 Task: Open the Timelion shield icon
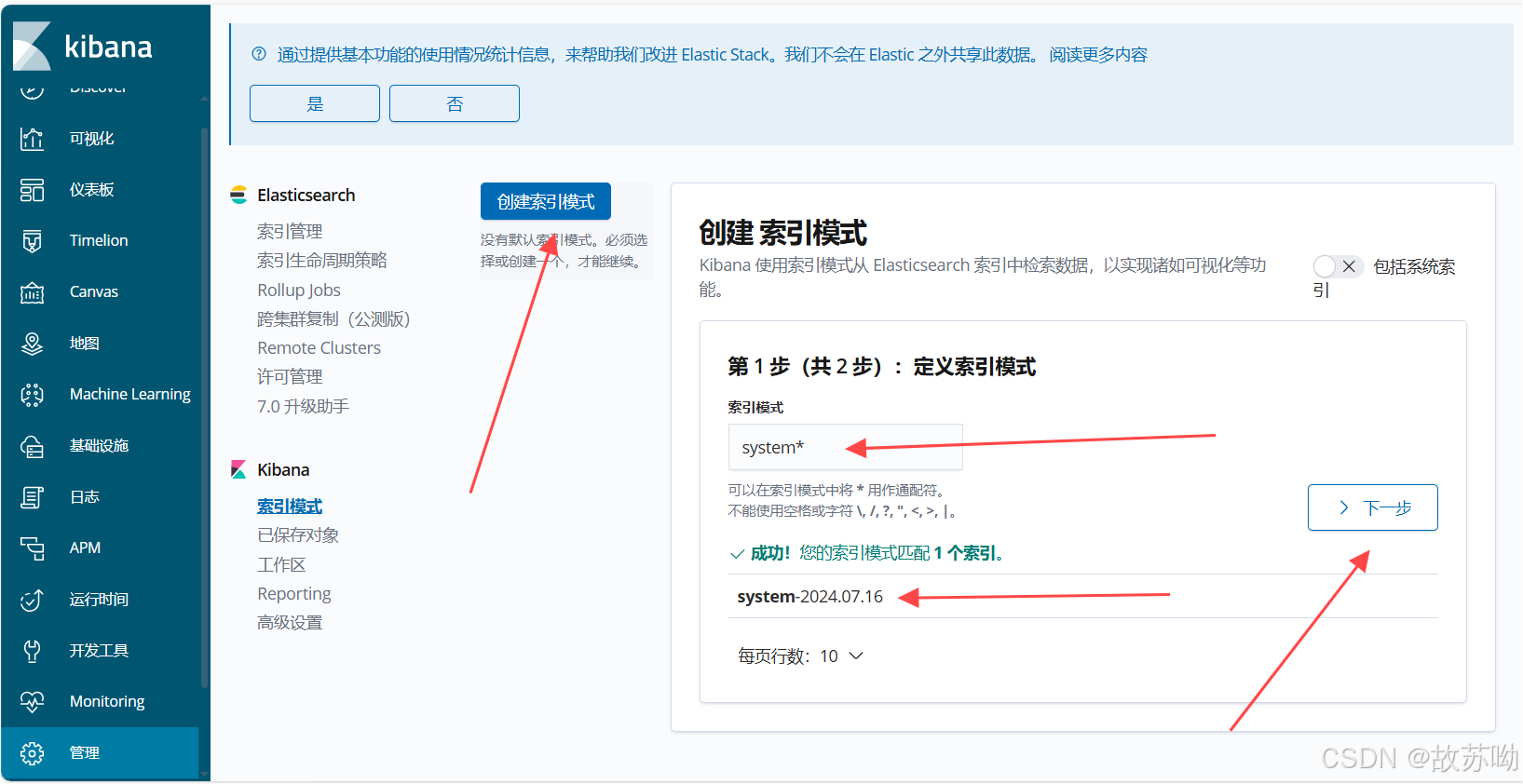pos(32,241)
